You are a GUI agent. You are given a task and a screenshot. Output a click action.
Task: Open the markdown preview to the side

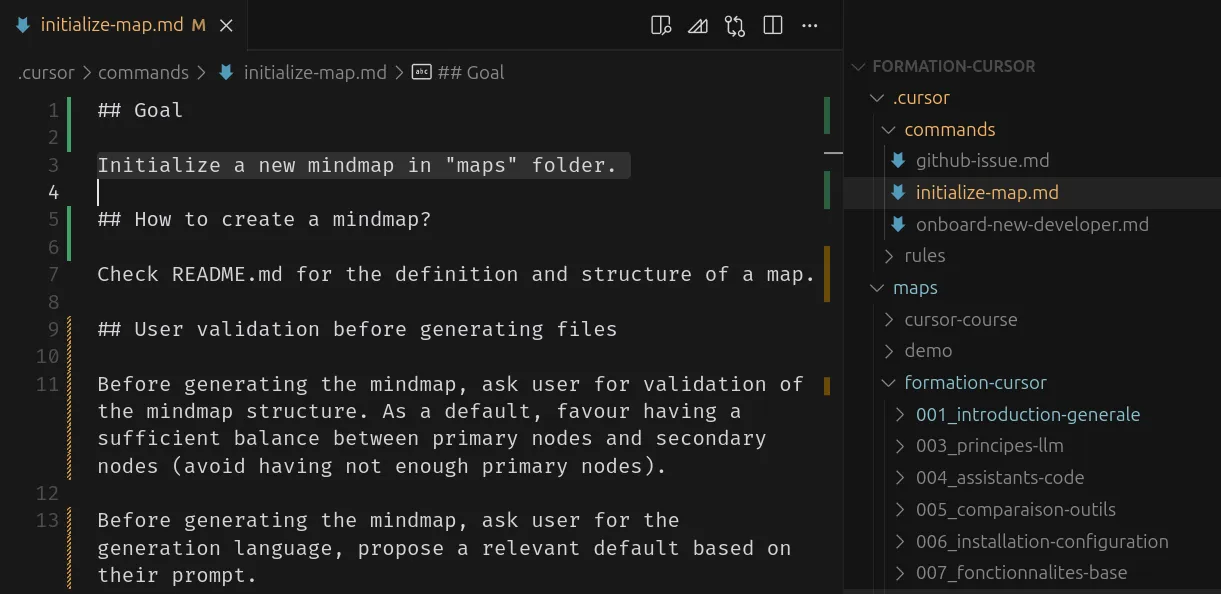[660, 25]
